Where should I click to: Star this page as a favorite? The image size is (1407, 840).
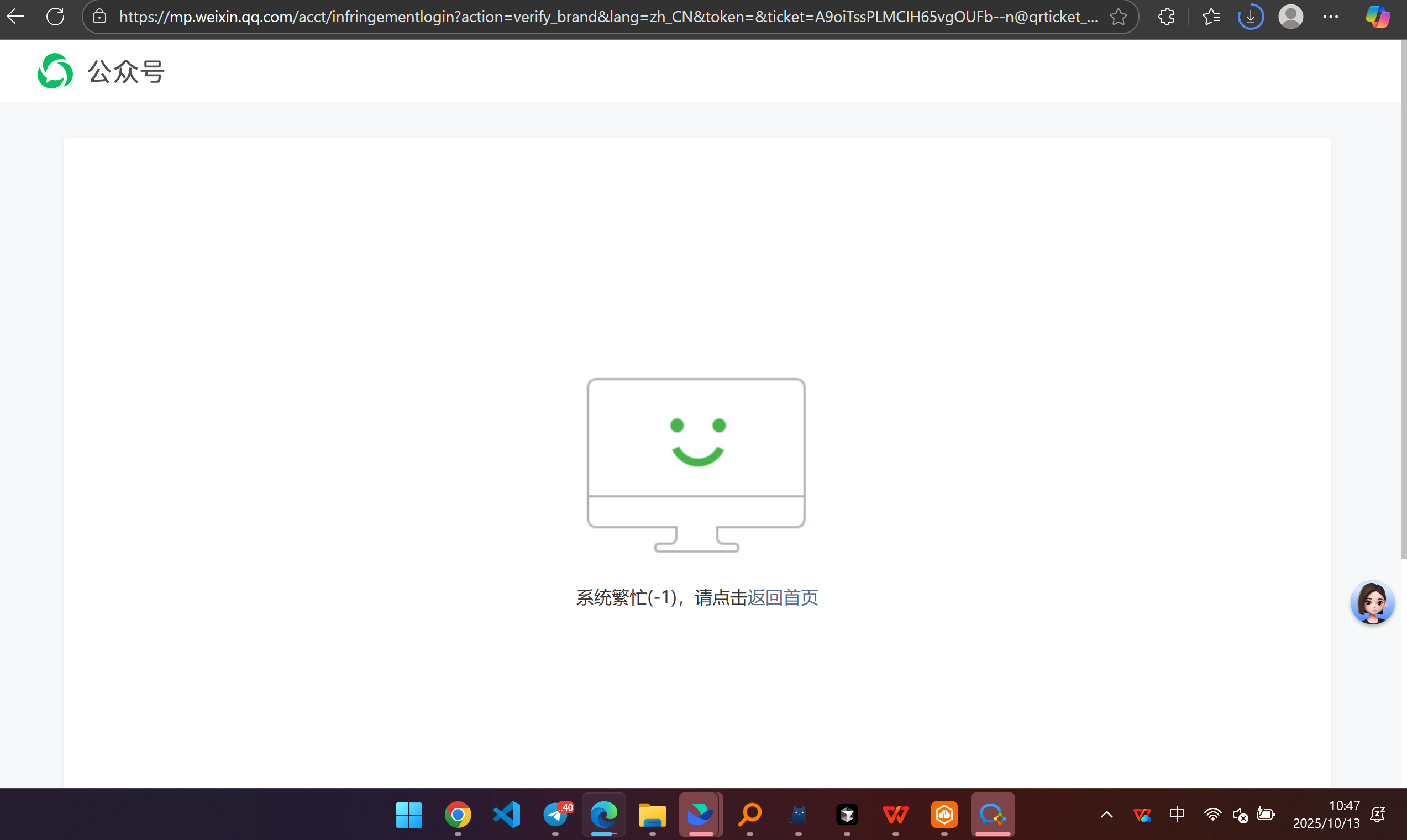tap(1118, 17)
